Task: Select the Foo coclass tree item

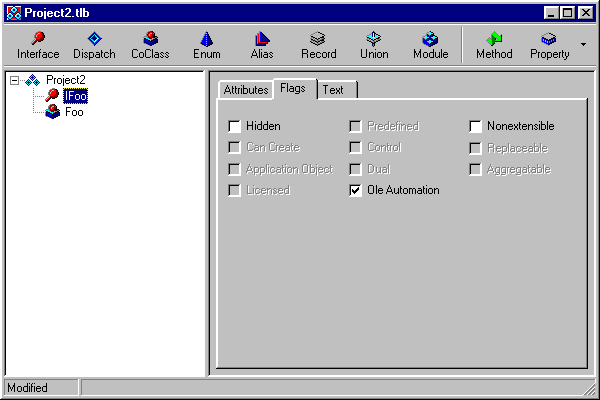Action: click(x=74, y=112)
